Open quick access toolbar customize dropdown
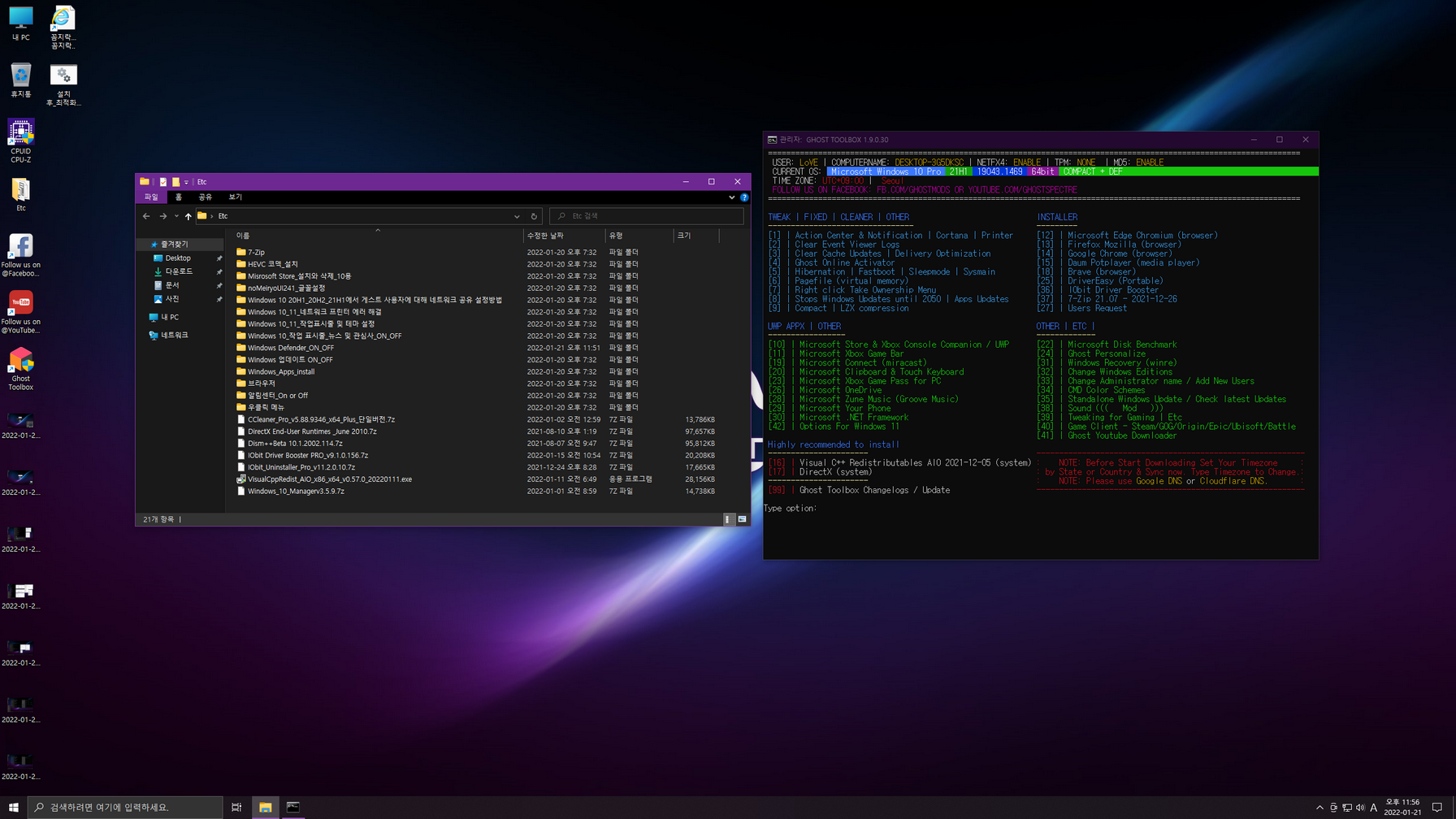This screenshot has height=819, width=1456. 186,182
